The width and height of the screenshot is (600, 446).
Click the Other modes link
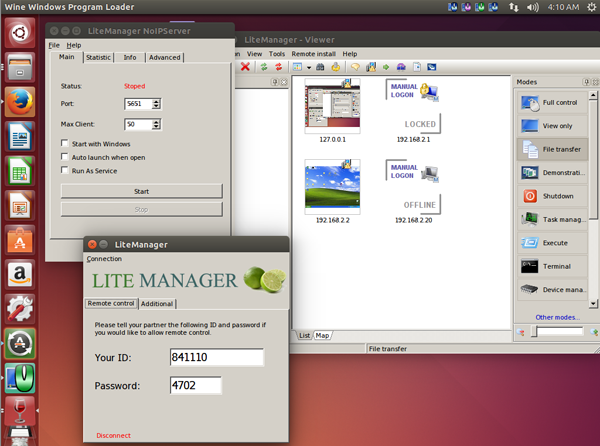point(558,317)
